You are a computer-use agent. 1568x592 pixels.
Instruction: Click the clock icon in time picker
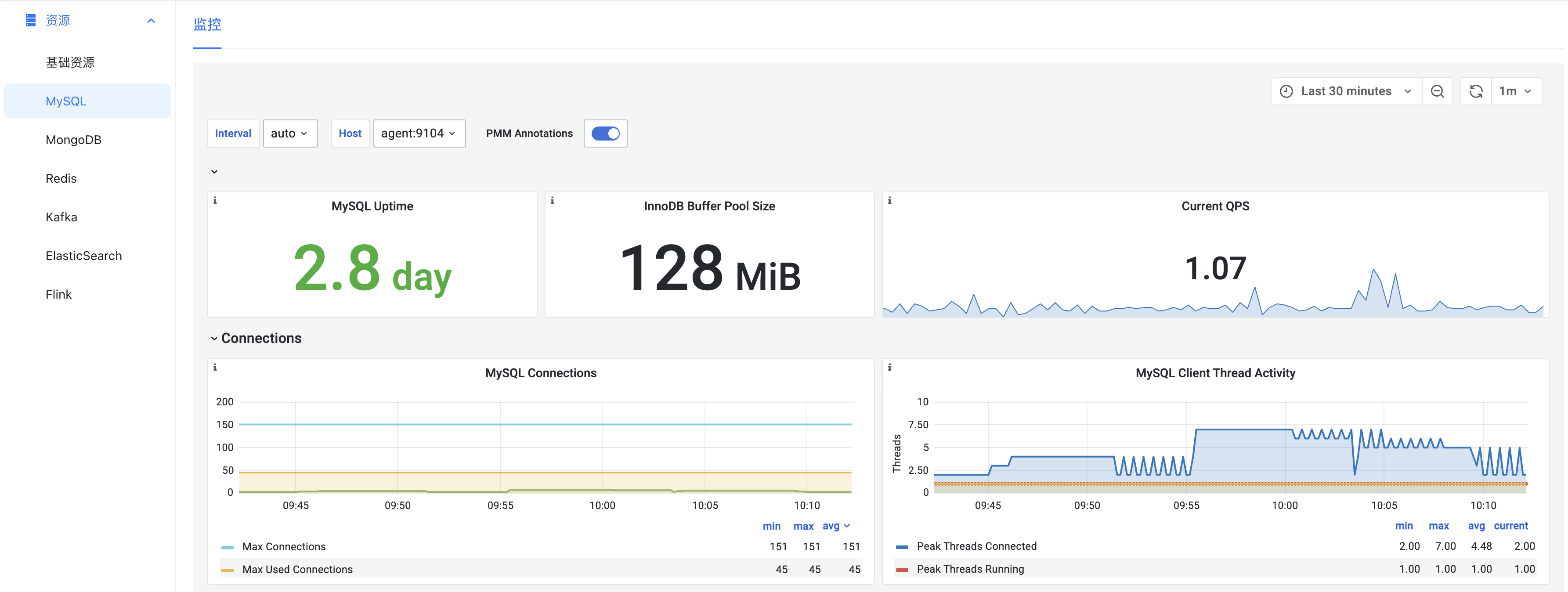coord(1286,91)
